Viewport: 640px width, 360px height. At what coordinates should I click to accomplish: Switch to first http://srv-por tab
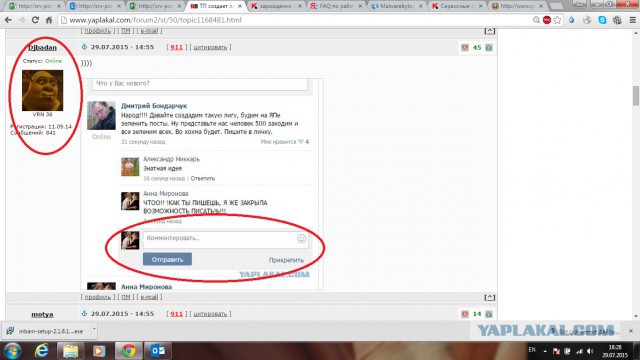pos(35,6)
